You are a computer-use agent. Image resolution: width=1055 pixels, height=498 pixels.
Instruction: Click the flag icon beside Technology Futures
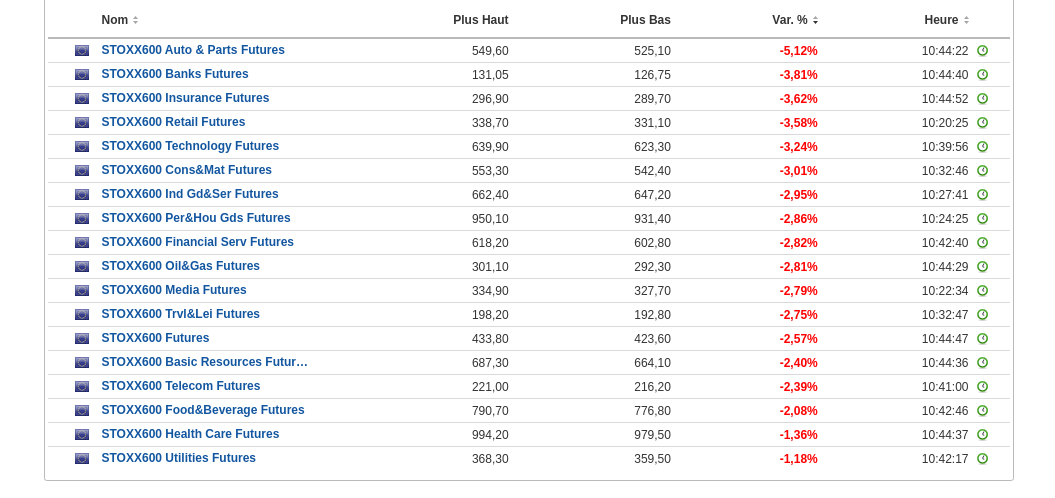coord(82,147)
